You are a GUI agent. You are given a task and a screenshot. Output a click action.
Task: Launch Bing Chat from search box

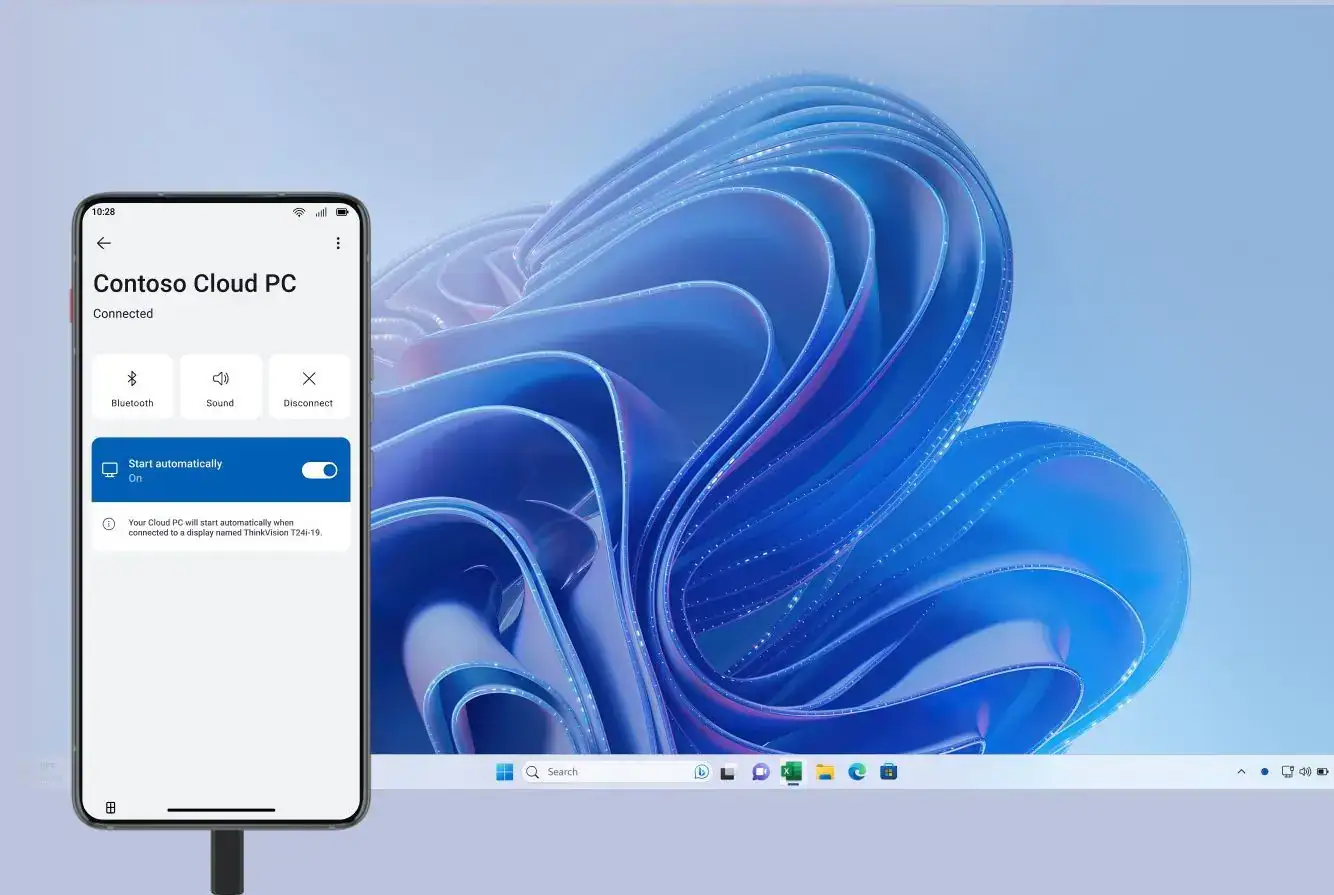click(701, 772)
